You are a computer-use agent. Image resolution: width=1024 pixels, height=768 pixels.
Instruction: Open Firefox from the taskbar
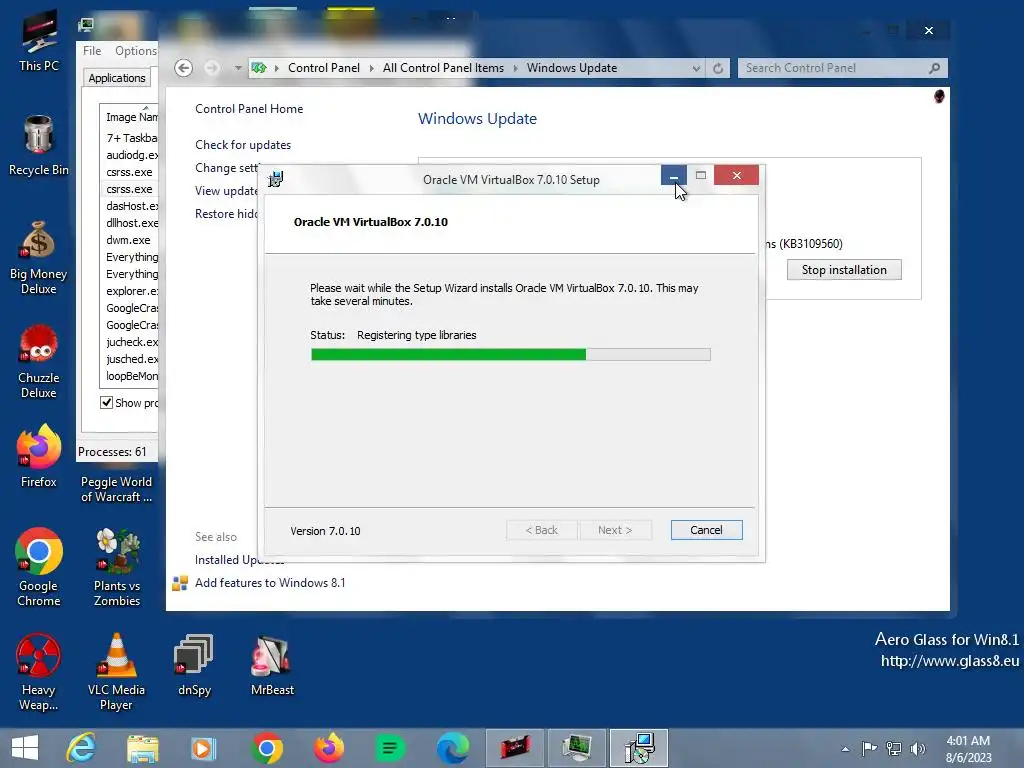(x=328, y=748)
